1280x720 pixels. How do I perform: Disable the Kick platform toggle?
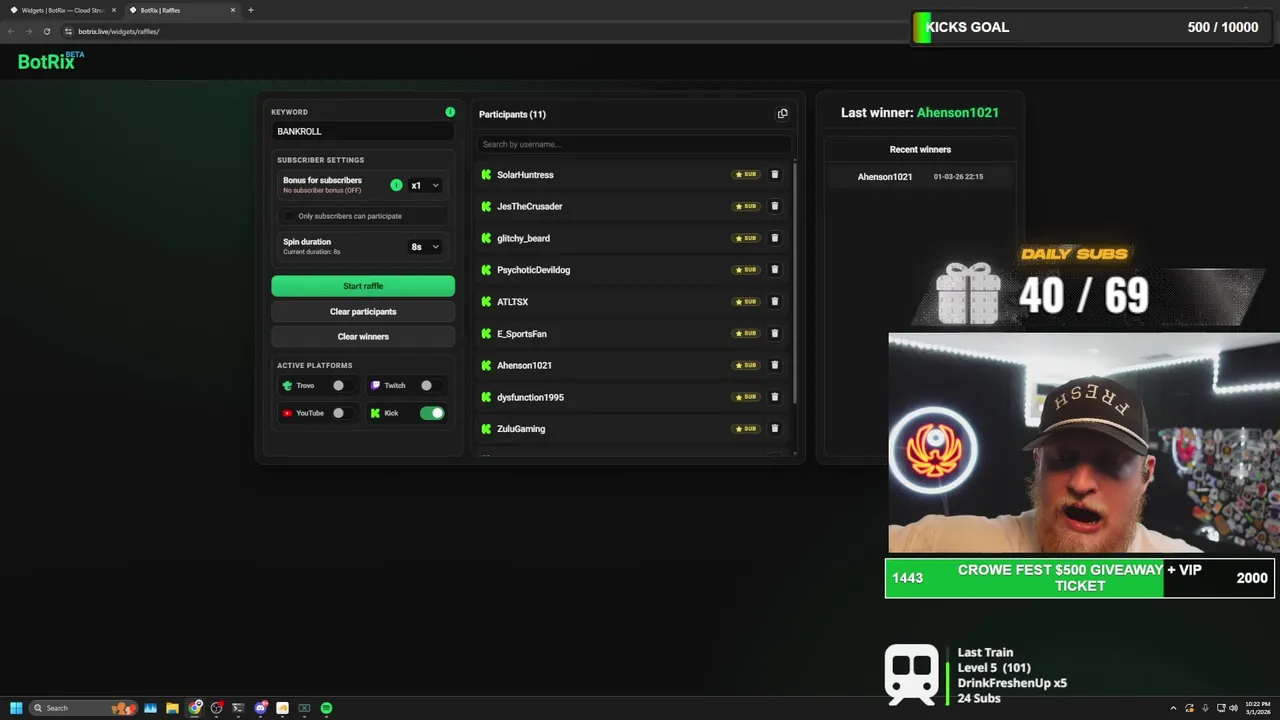[x=432, y=413]
